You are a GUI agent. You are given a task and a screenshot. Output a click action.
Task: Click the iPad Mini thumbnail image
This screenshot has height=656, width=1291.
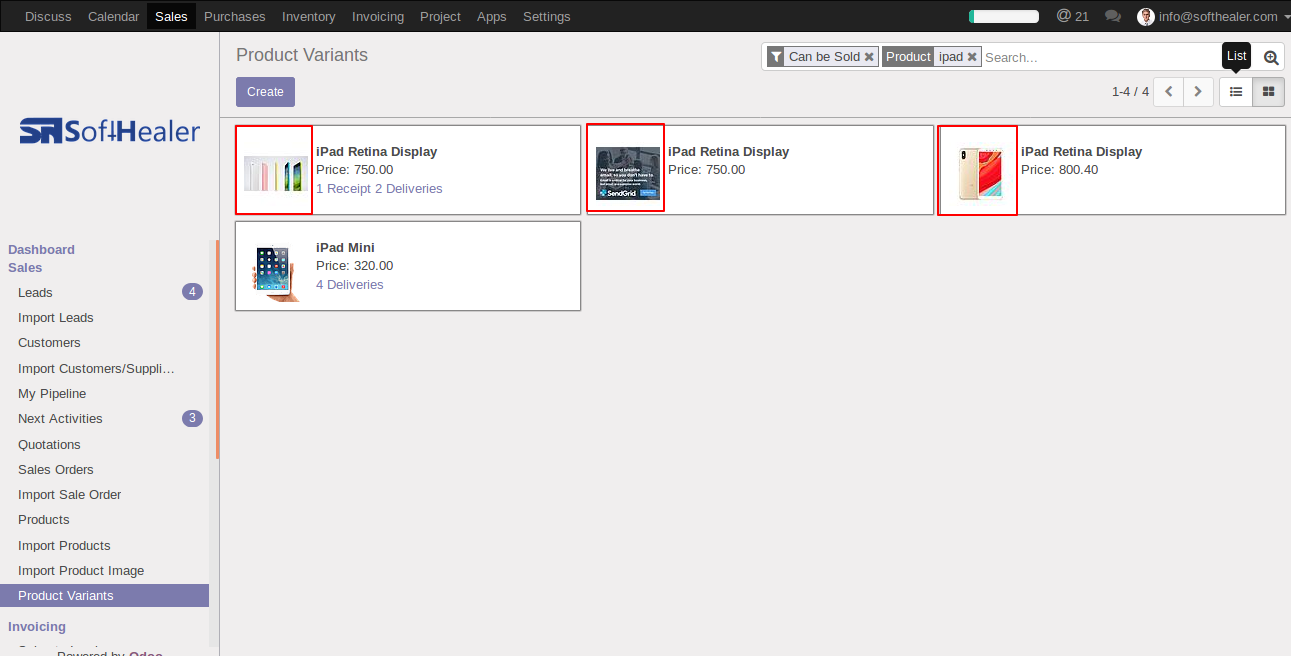(276, 273)
